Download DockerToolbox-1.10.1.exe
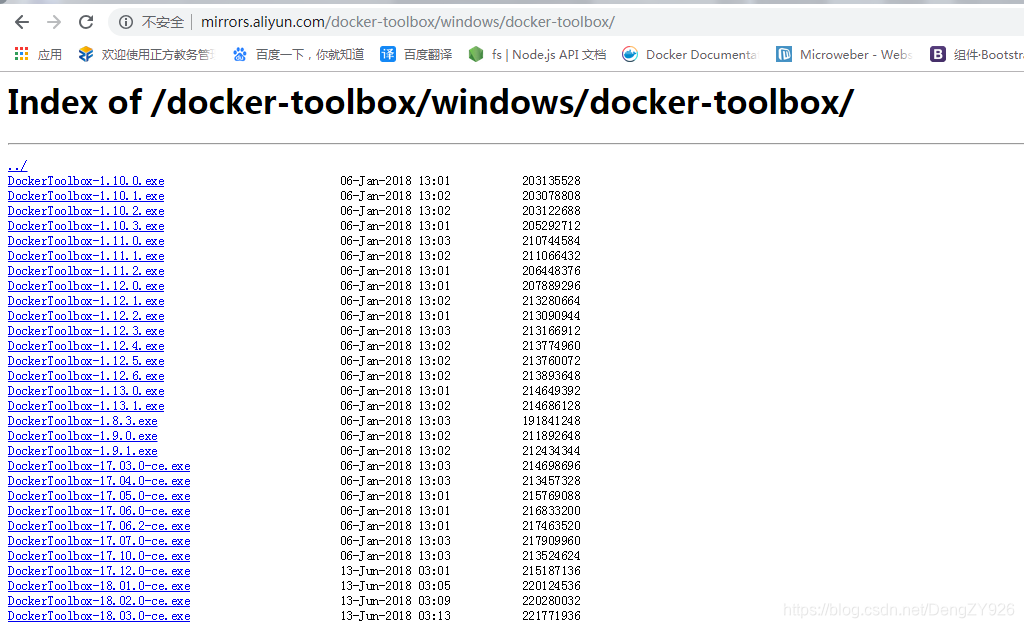 86,196
